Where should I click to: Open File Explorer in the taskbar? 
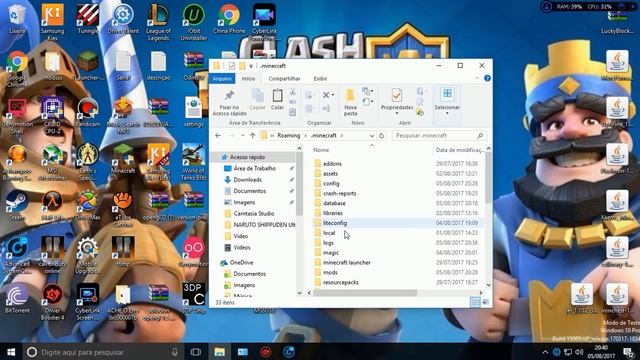tap(220, 352)
